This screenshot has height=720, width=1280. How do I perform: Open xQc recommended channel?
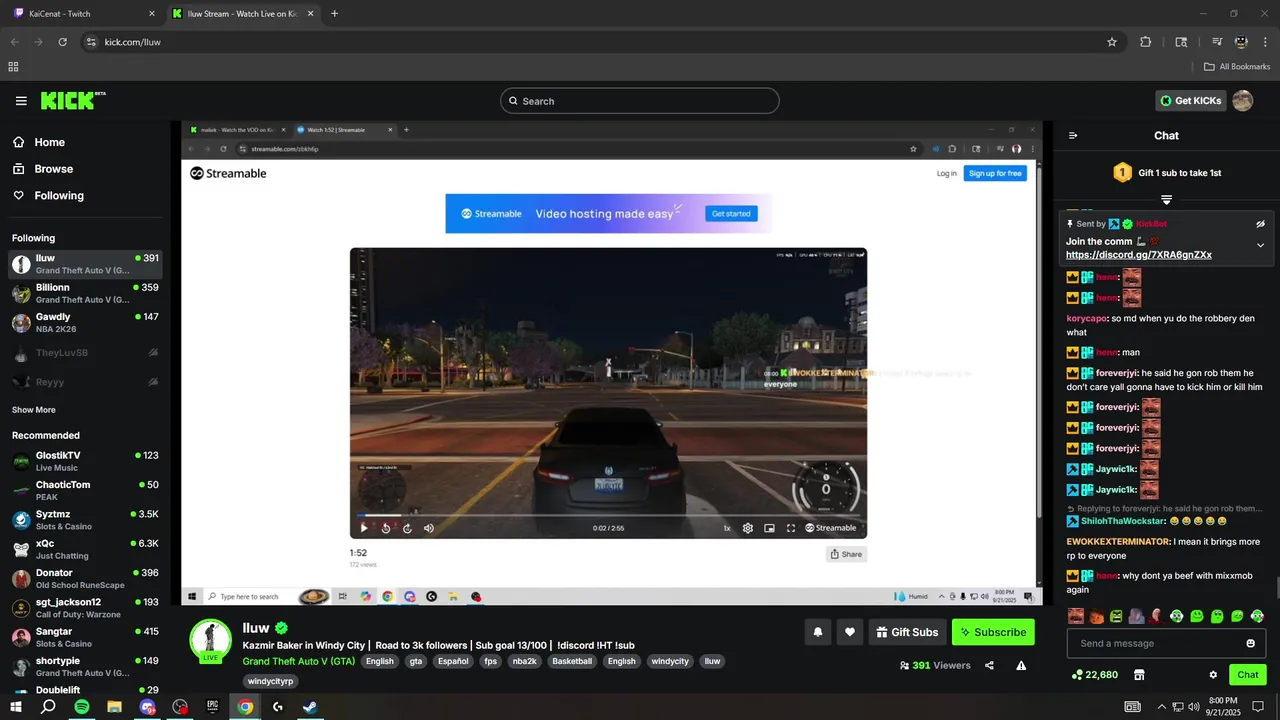tap(85, 549)
